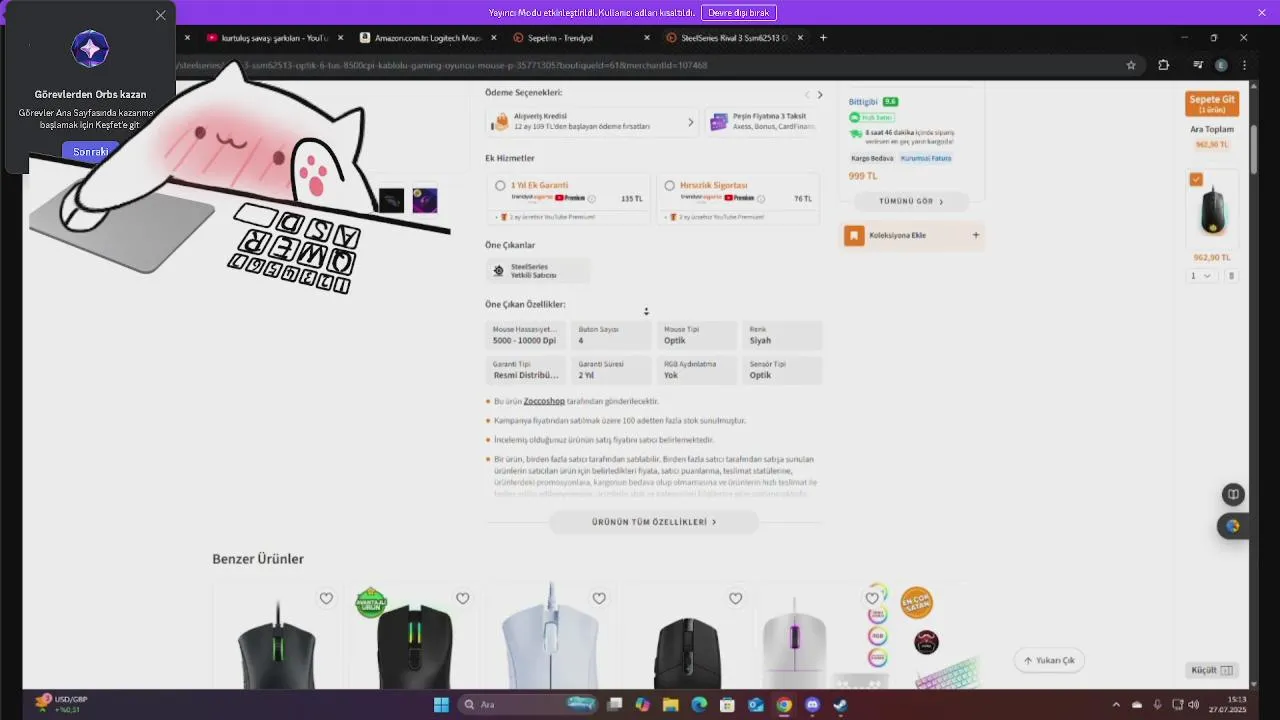
Task: Click Yukarı Çık scroll-to-top button
Action: click(1049, 660)
